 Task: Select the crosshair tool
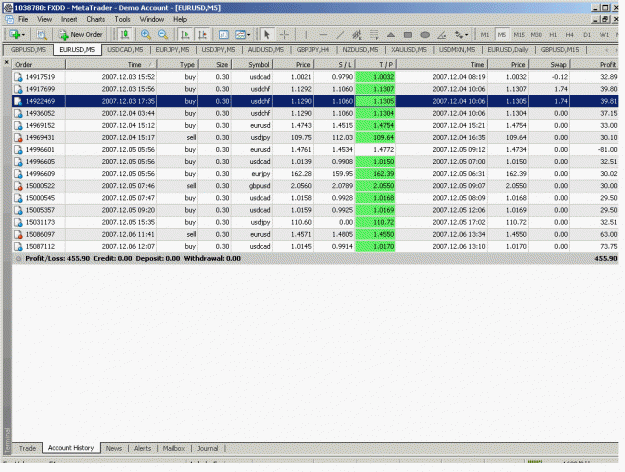pos(284,35)
